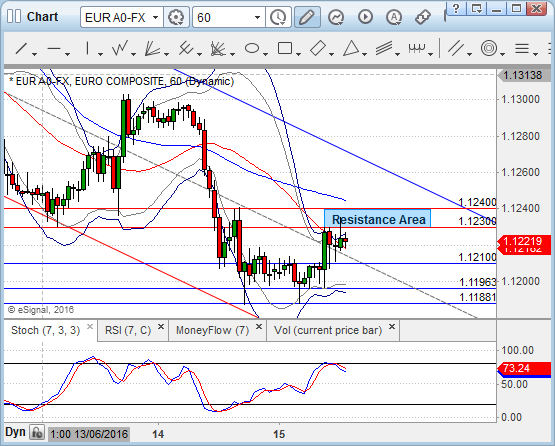
Task: Click the link chain icon
Action: [423, 17]
